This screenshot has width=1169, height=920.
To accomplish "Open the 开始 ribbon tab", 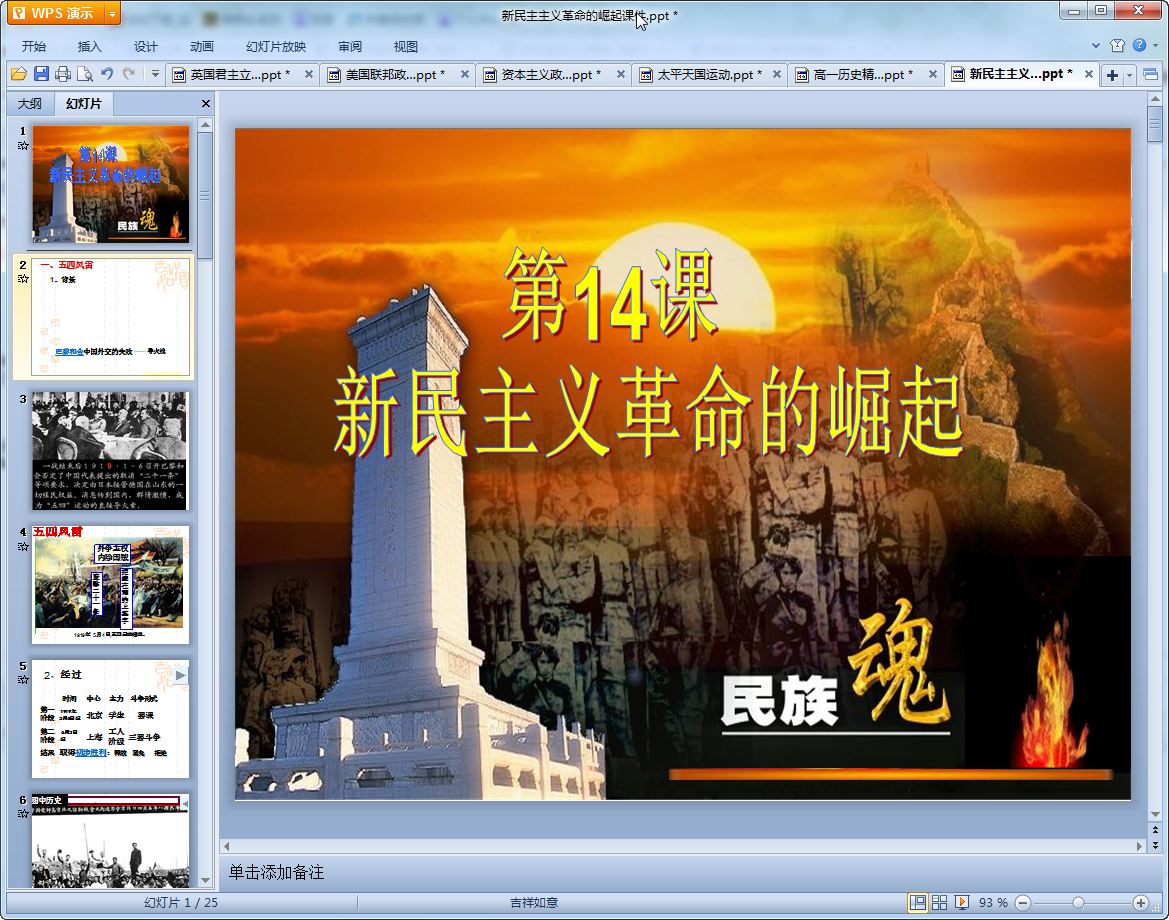I will [34, 46].
